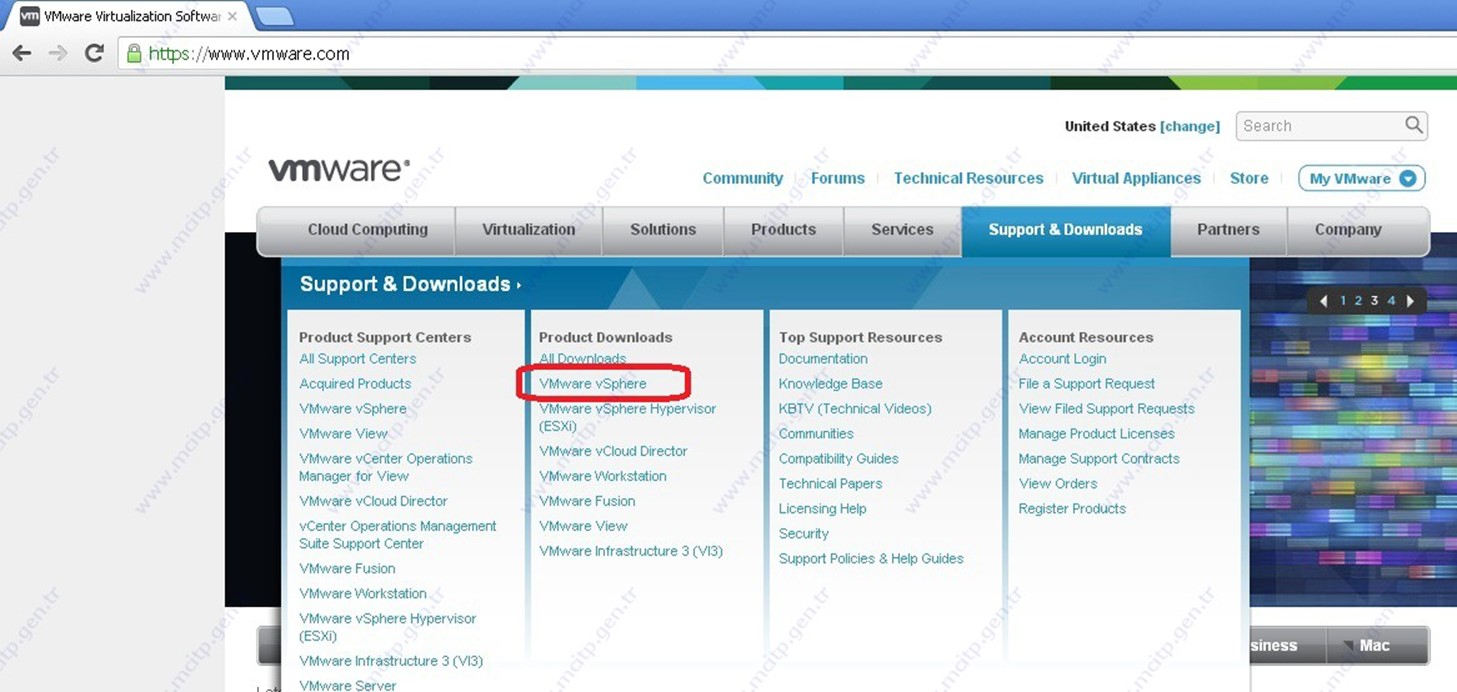Visit the Virtual Appliances page
Image resolution: width=1457 pixels, height=692 pixels.
(1136, 179)
